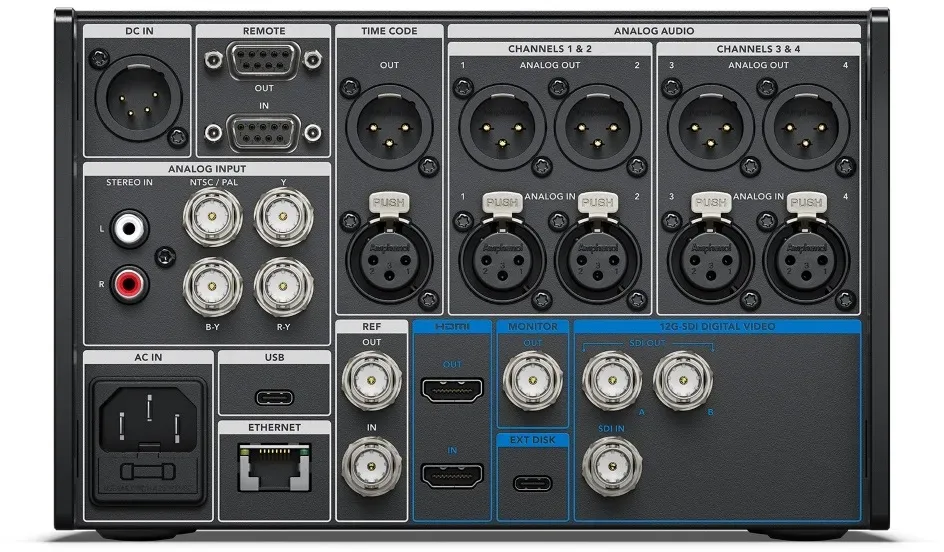Click the USB-C port under the USB label
Image resolution: width=944 pixels, height=552 pixels.
275,397
